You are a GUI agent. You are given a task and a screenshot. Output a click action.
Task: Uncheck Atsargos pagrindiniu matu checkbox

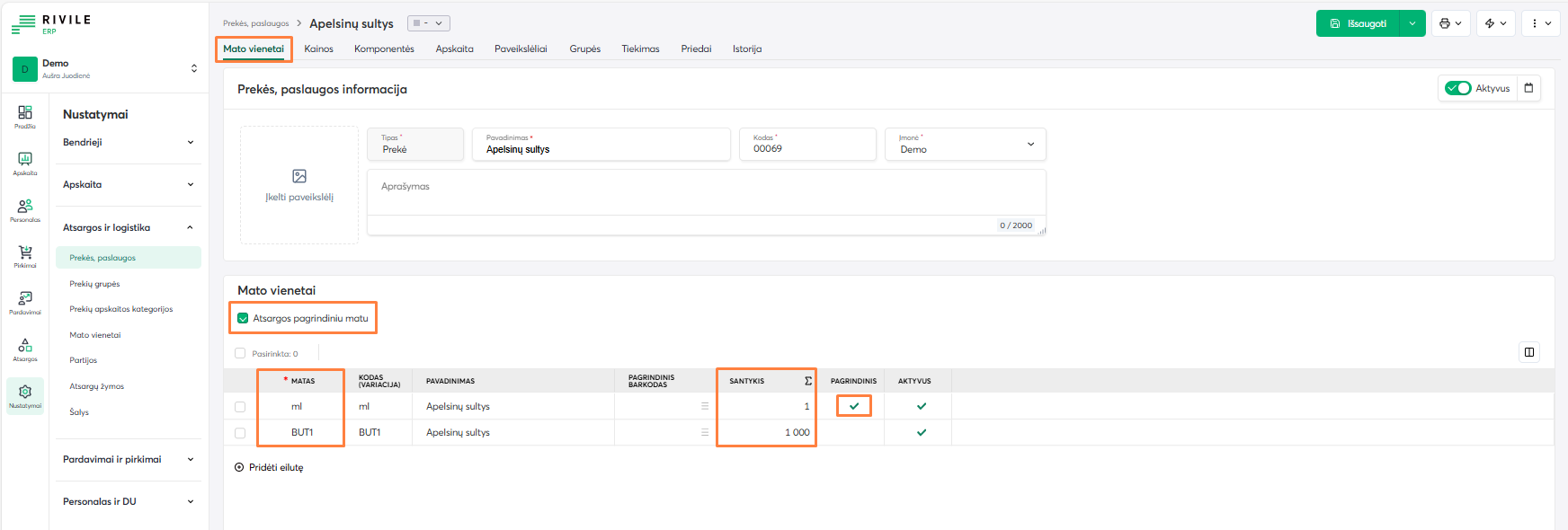click(x=243, y=318)
